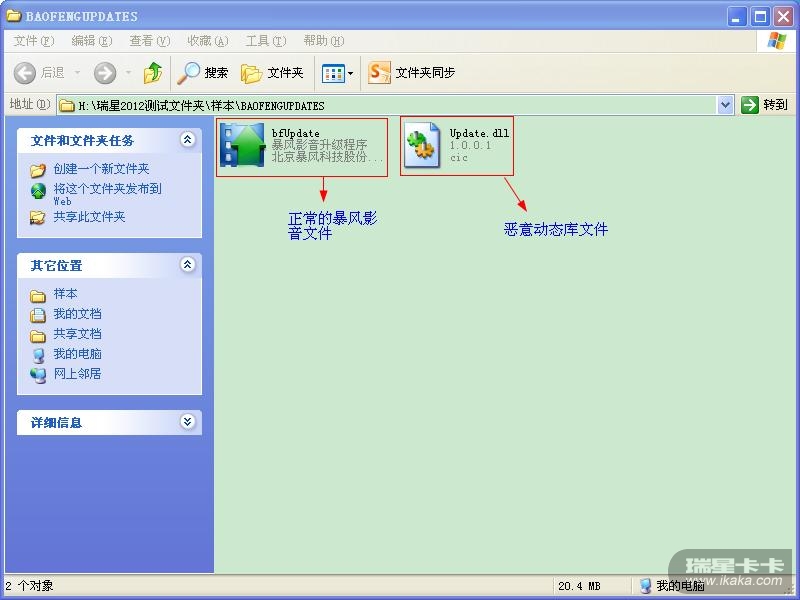Open the File (文件) menu
Viewport: 800px width, 600px height.
34,41
